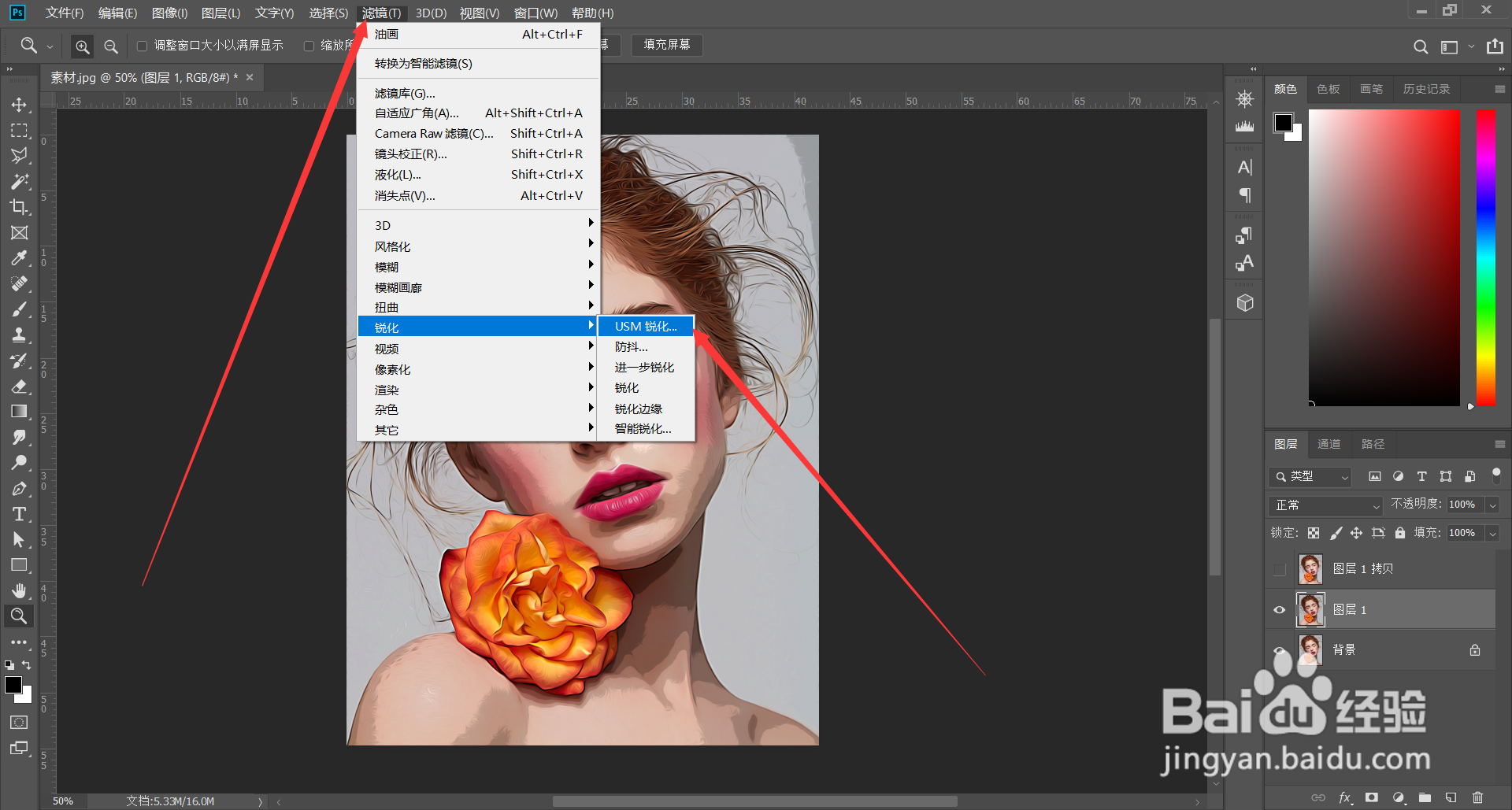This screenshot has width=1512, height=810.
Task: Click the add layer mask icon
Action: pos(1372,797)
